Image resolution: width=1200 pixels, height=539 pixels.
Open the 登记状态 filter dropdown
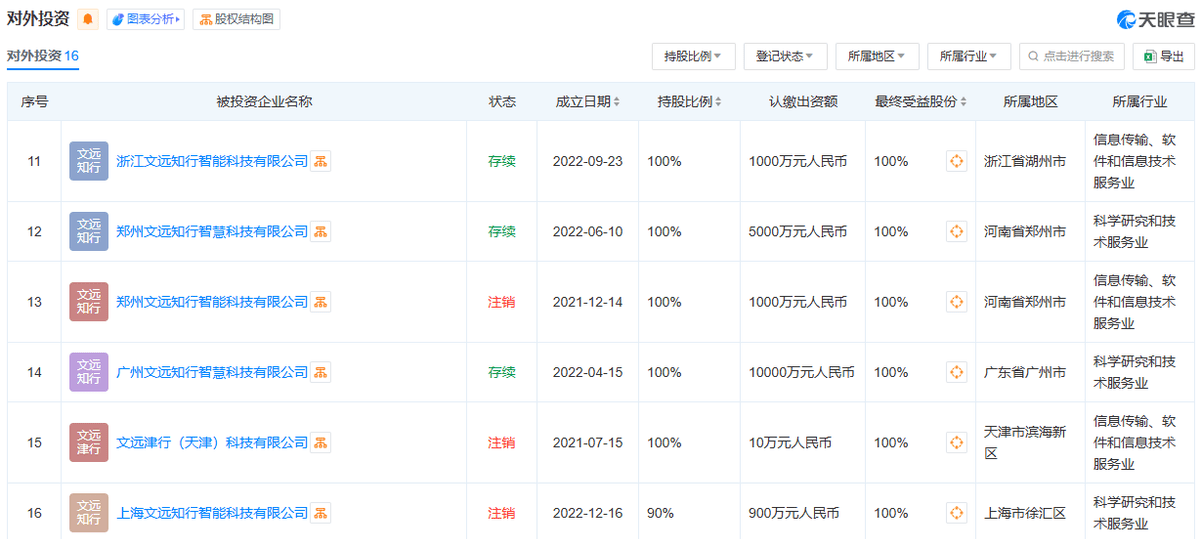tap(785, 57)
